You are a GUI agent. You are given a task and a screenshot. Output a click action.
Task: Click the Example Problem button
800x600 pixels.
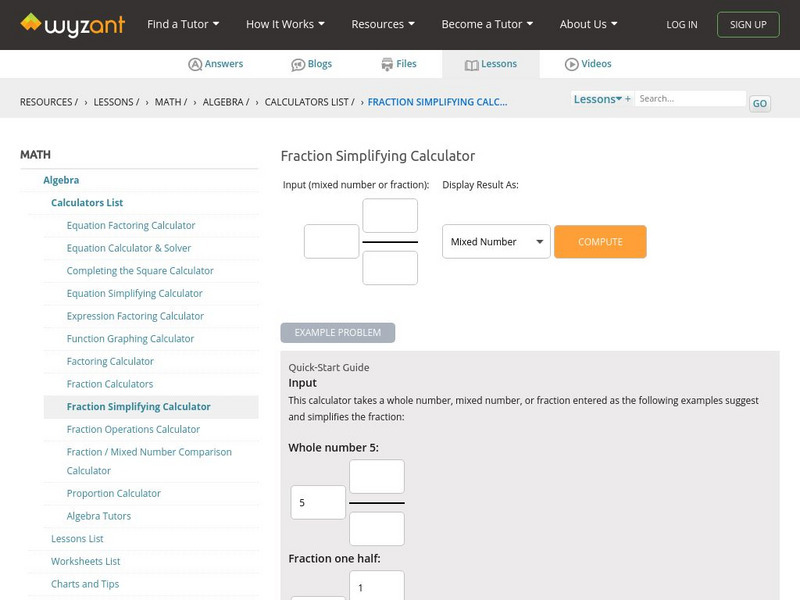click(x=338, y=332)
